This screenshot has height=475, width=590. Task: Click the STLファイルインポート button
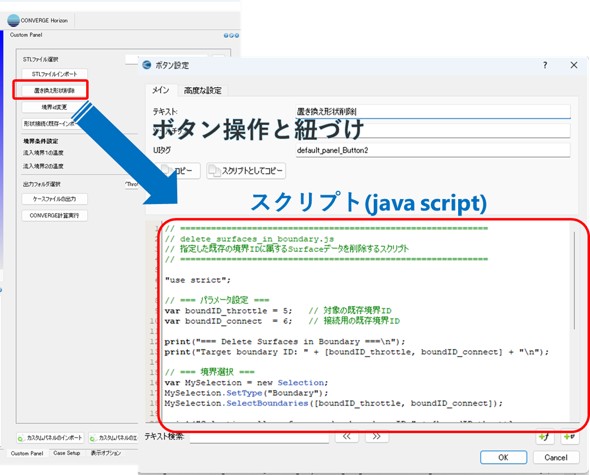(55, 74)
